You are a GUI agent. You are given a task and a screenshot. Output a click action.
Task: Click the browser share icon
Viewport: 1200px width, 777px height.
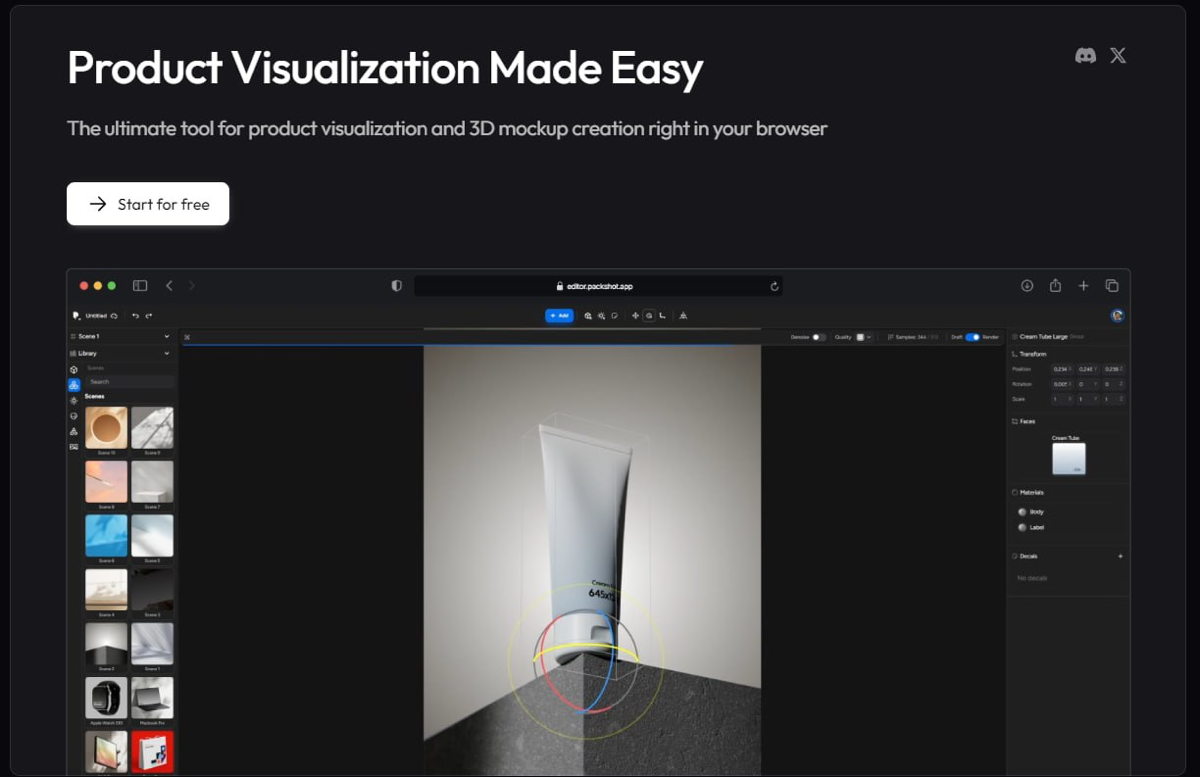click(1055, 286)
